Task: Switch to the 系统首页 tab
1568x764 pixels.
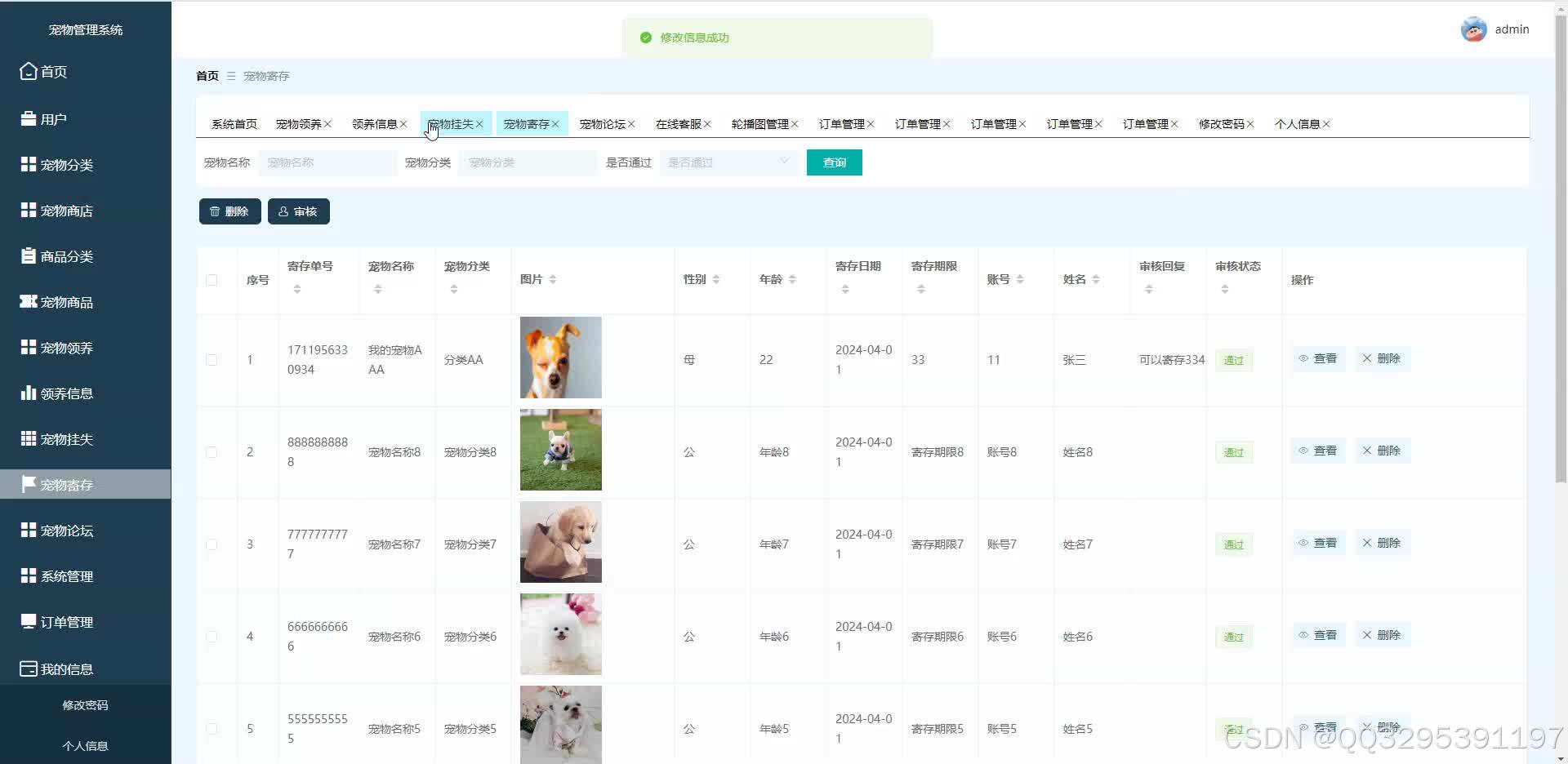Action: point(234,123)
